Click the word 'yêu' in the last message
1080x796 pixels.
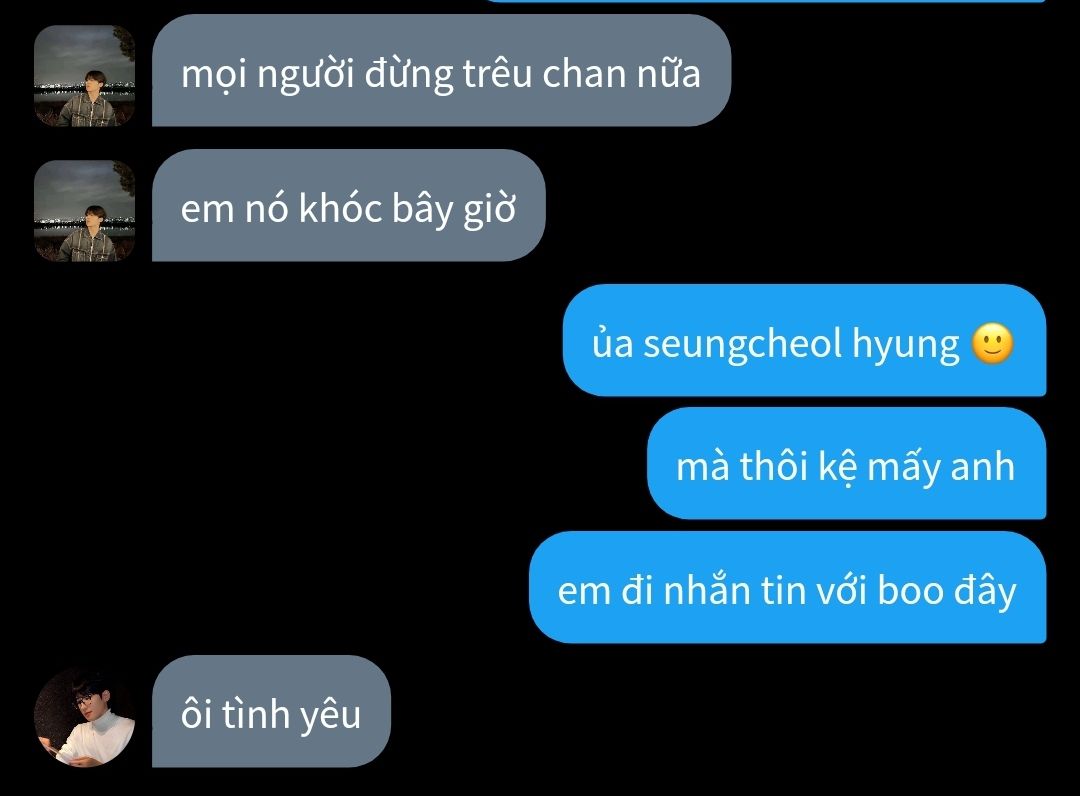(x=330, y=716)
